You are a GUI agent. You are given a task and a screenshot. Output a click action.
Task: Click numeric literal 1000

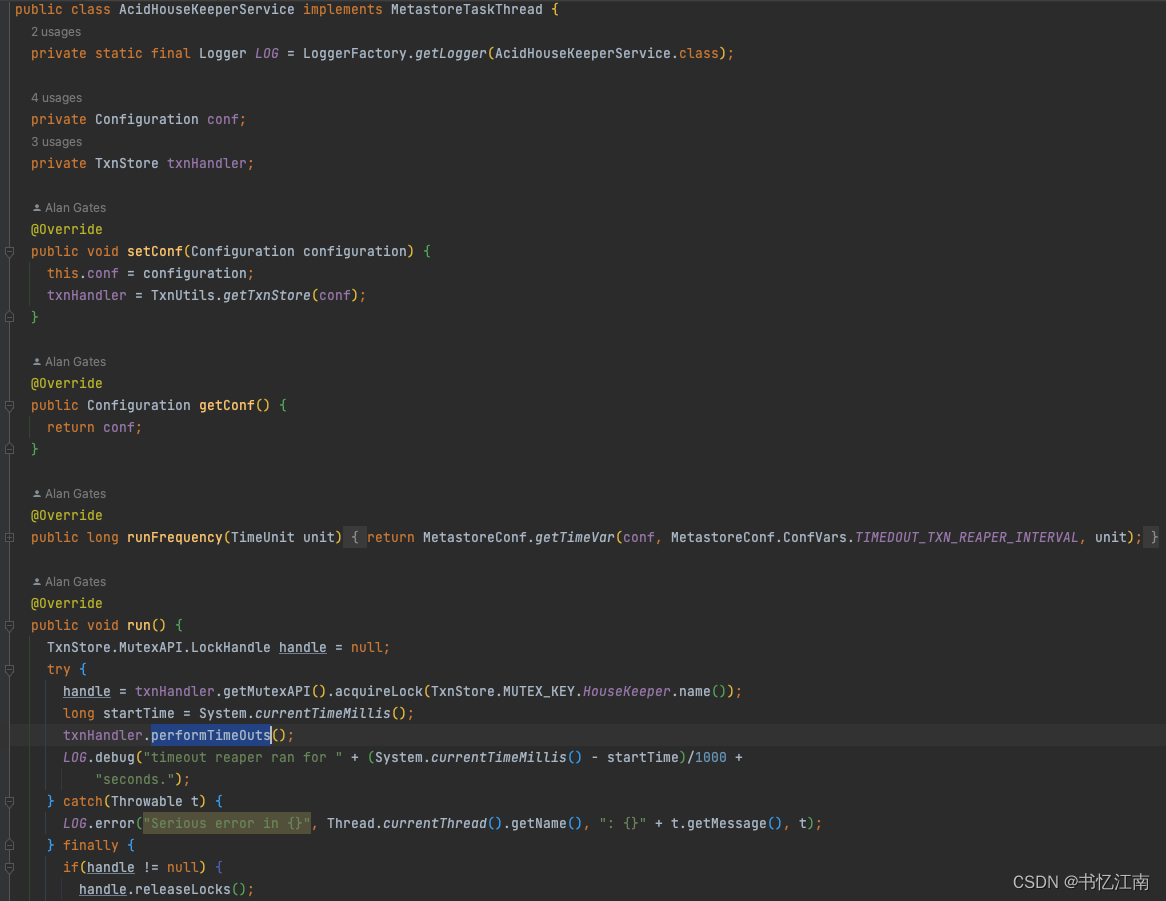pos(711,758)
